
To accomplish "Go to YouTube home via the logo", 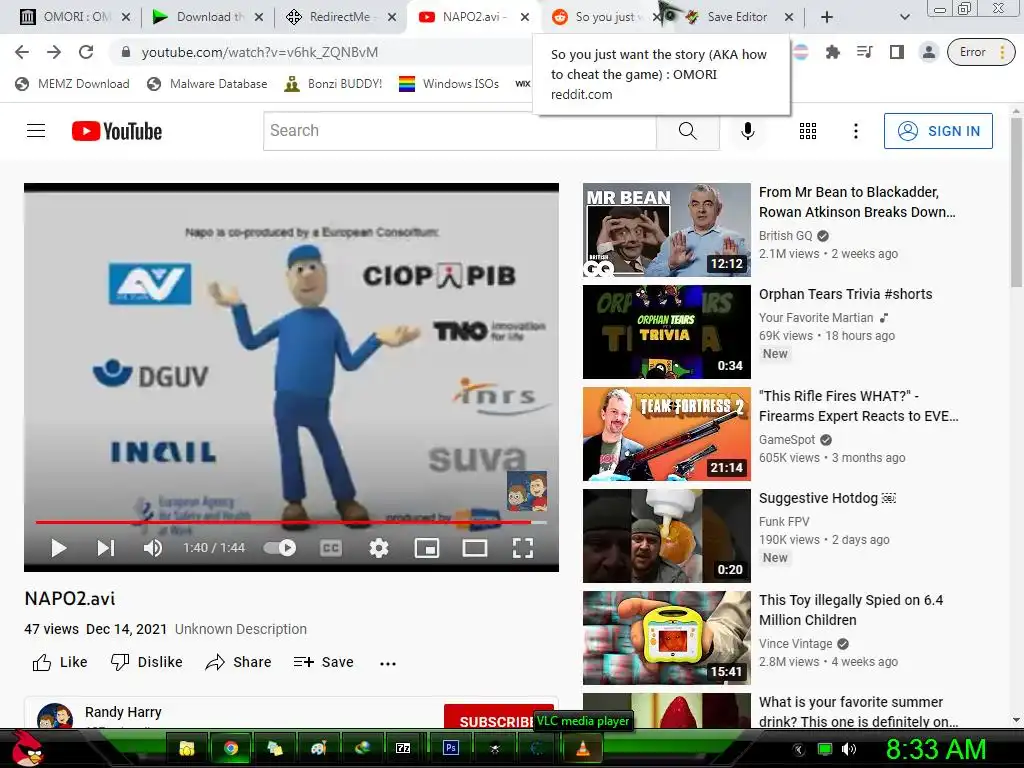I will pos(117,131).
